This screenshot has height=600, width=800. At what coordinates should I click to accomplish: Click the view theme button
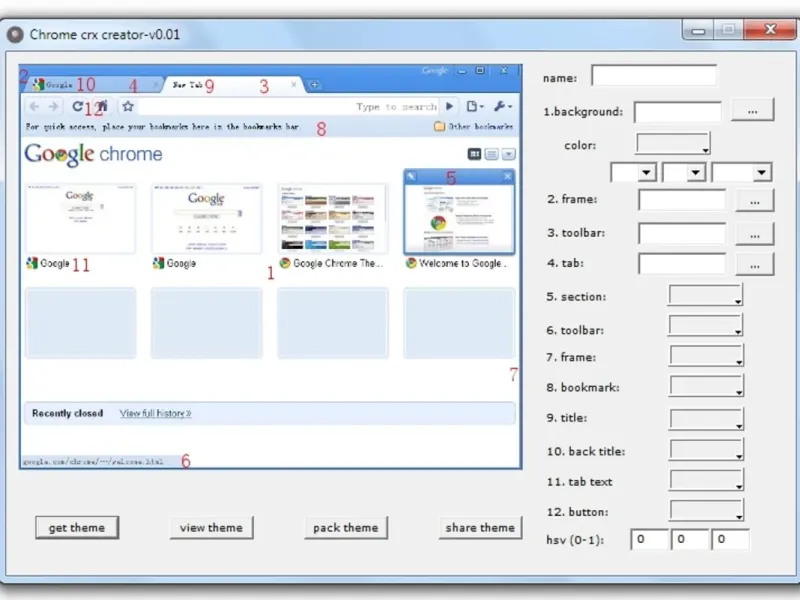[211, 528]
